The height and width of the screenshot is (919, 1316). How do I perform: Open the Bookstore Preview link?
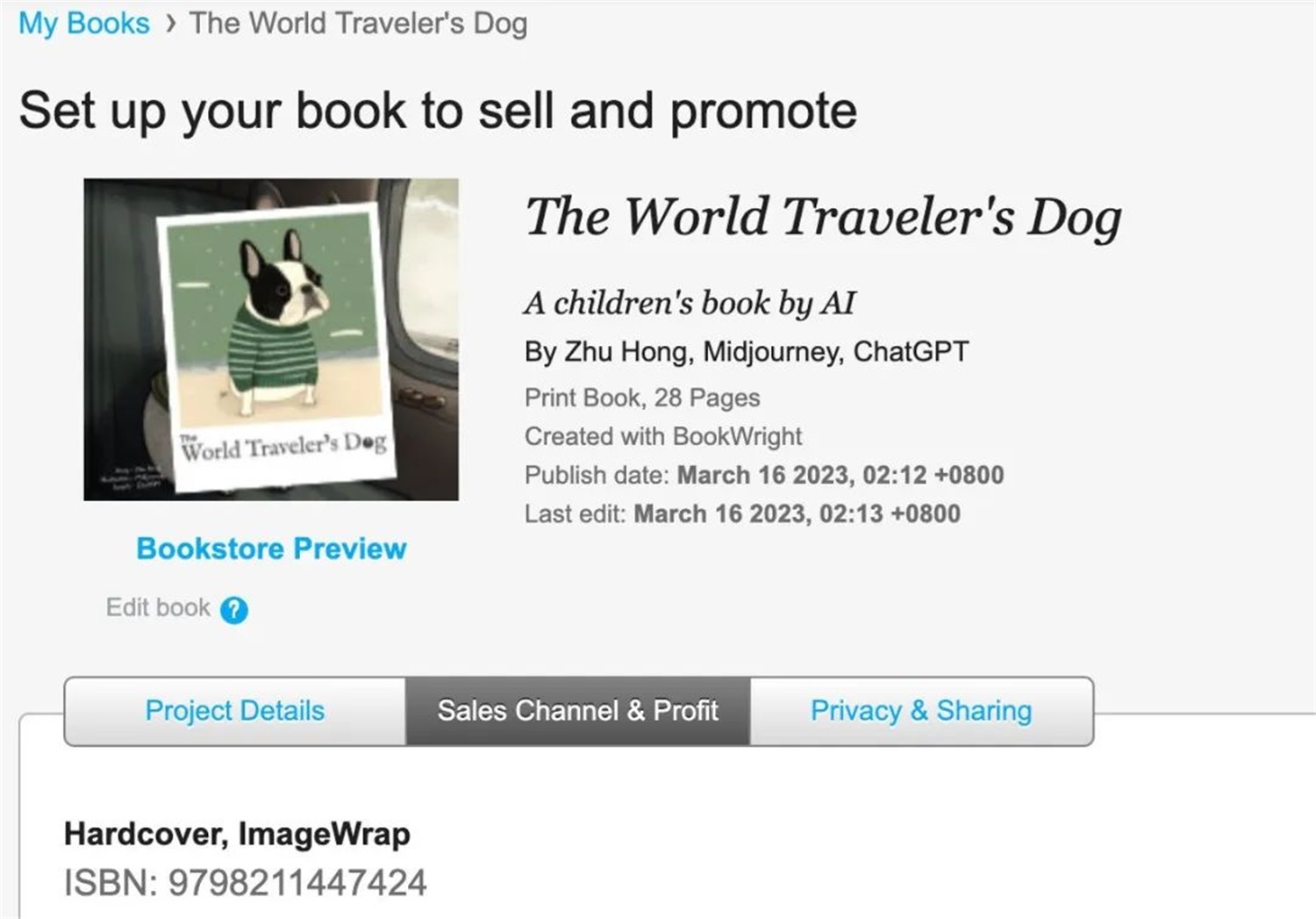[271, 549]
